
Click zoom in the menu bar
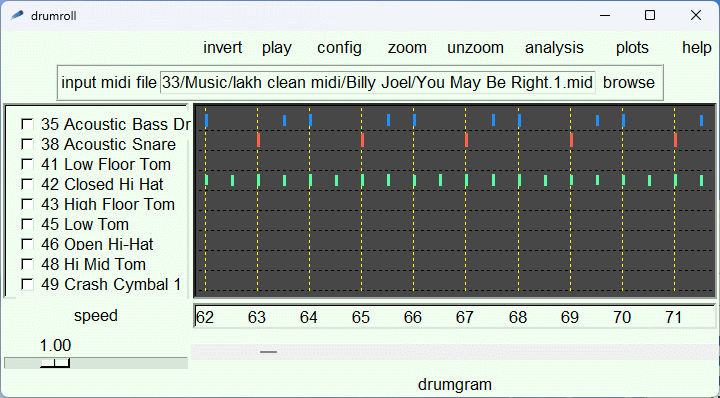coord(407,48)
